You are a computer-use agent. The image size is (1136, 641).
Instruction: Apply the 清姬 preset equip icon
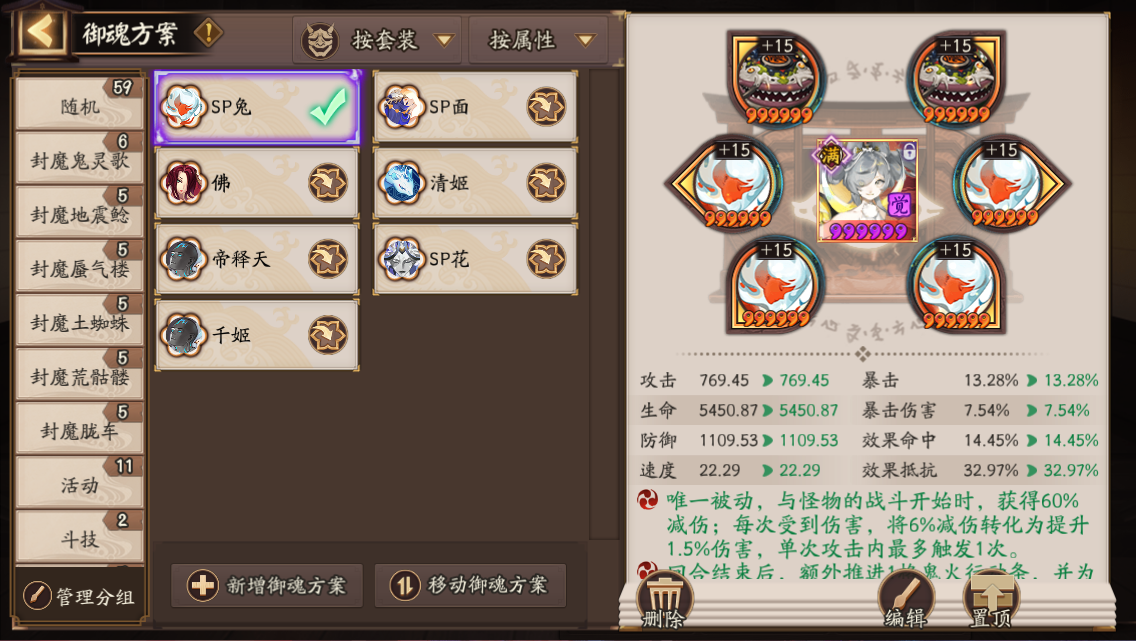pyautogui.click(x=546, y=183)
